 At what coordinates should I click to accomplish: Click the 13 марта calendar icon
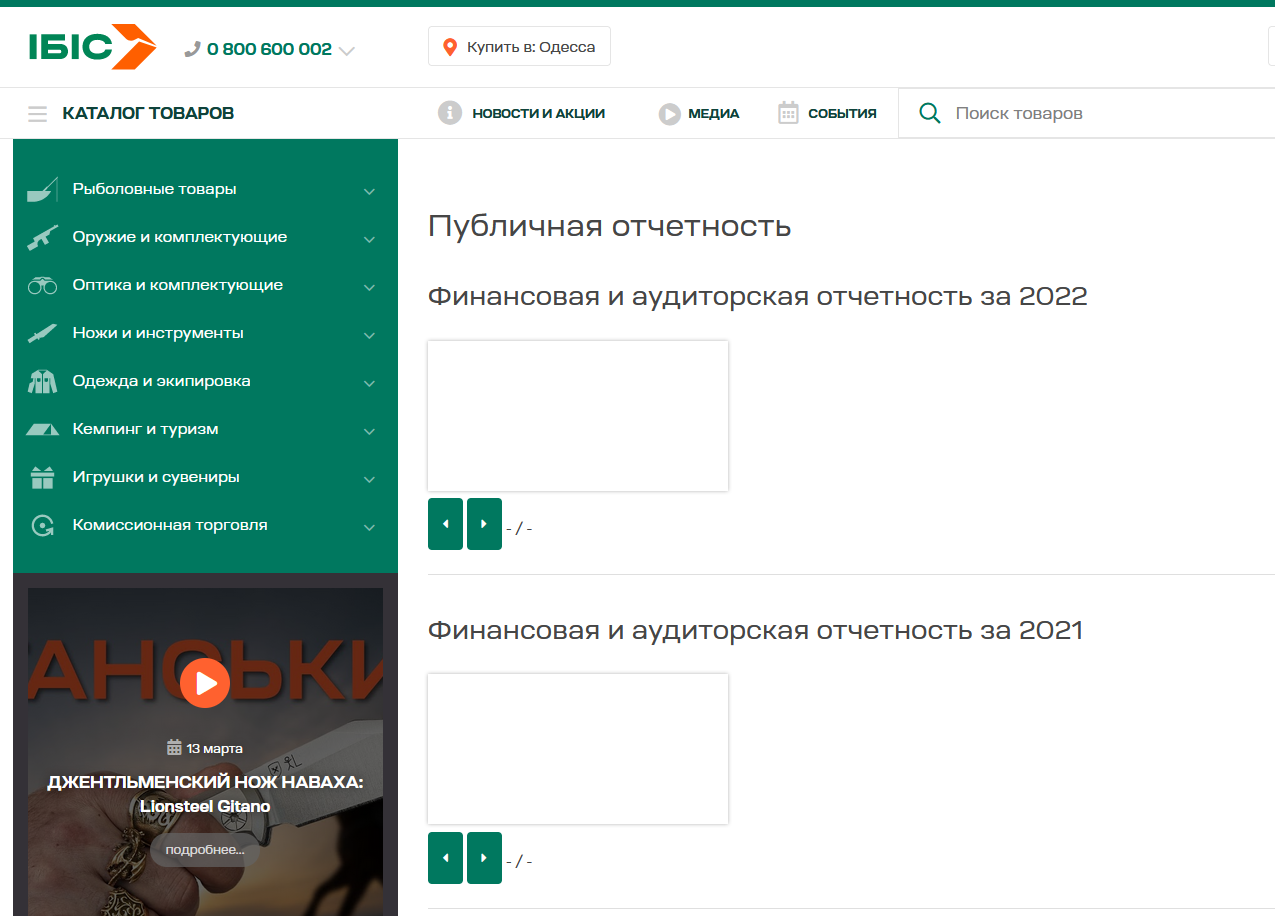(174, 748)
